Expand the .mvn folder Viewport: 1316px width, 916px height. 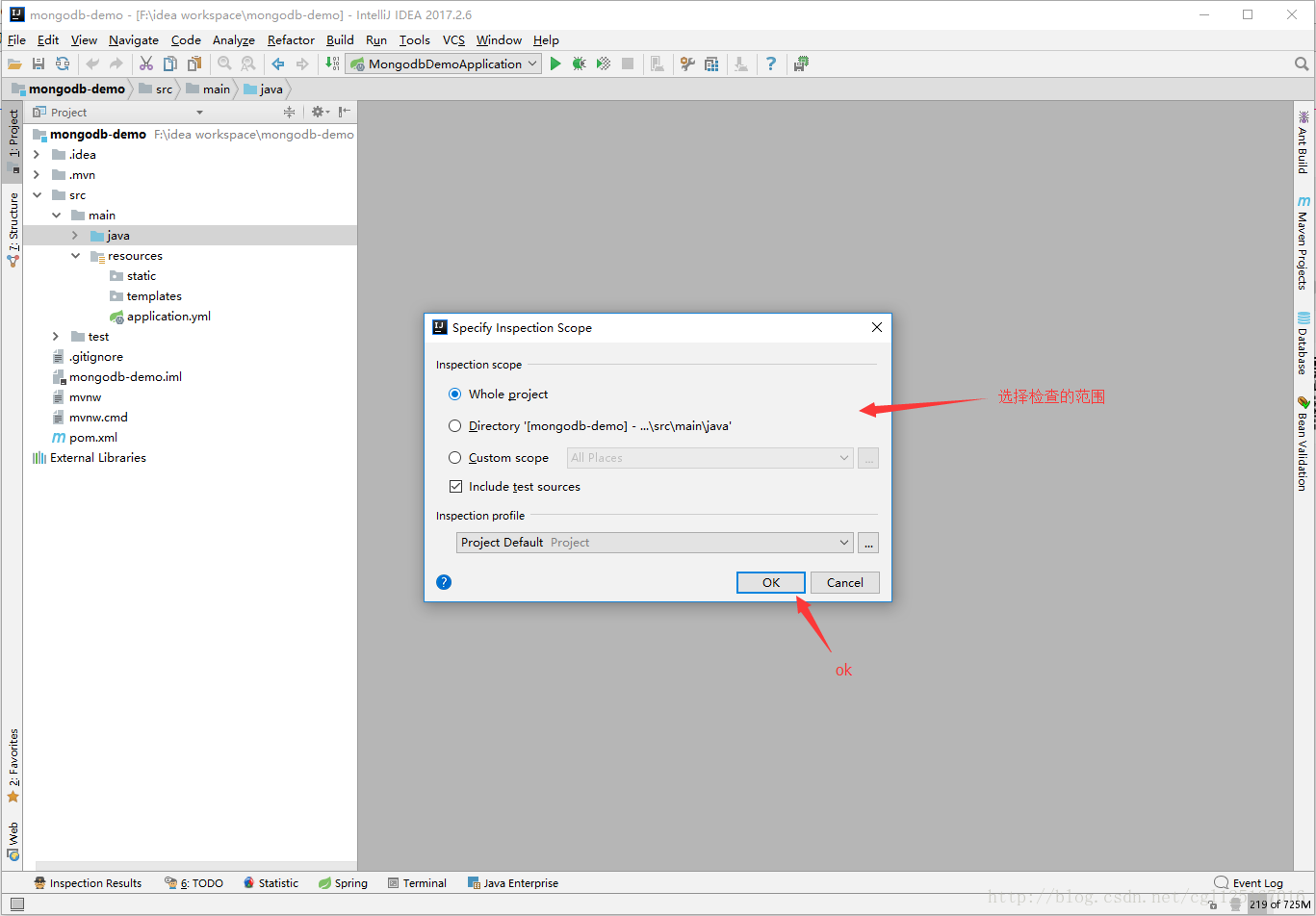click(x=37, y=175)
